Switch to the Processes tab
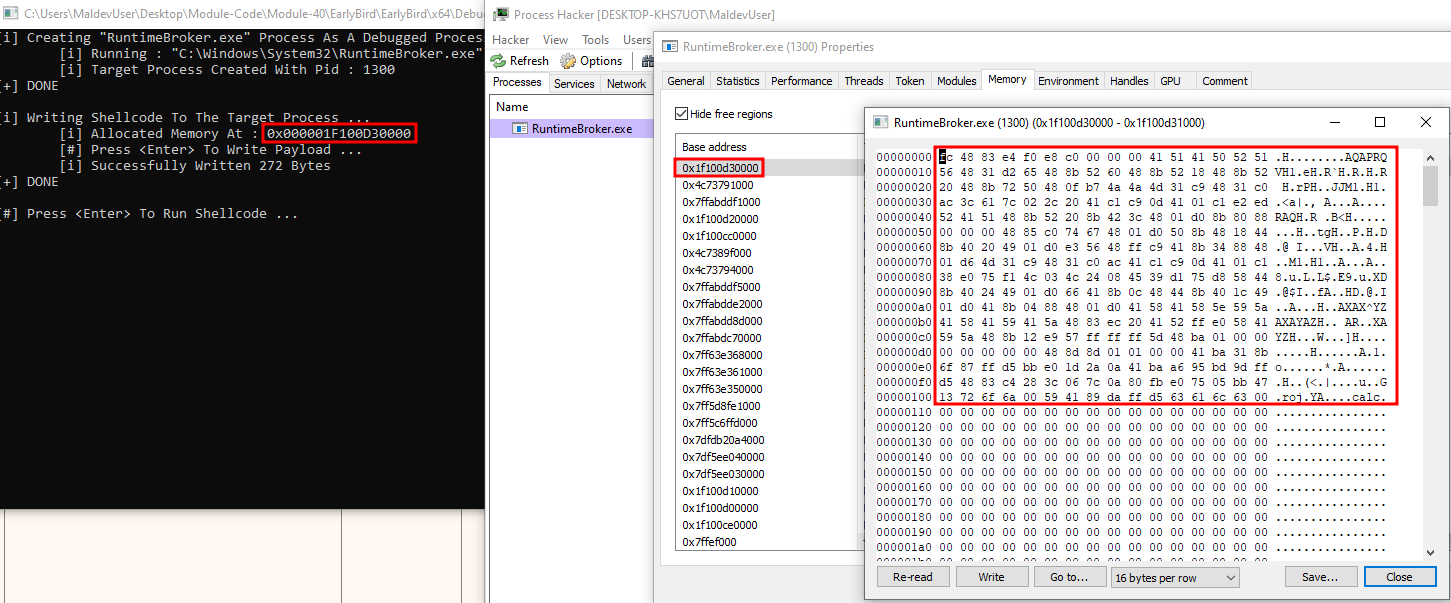This screenshot has height=603, width=1451. [x=518, y=83]
